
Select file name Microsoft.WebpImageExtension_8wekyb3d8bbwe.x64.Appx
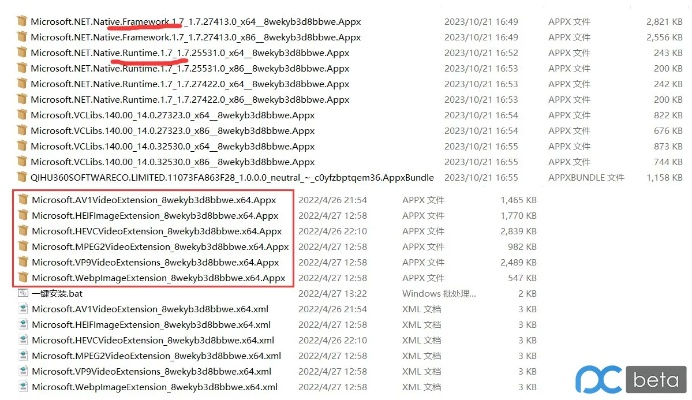click(158, 278)
